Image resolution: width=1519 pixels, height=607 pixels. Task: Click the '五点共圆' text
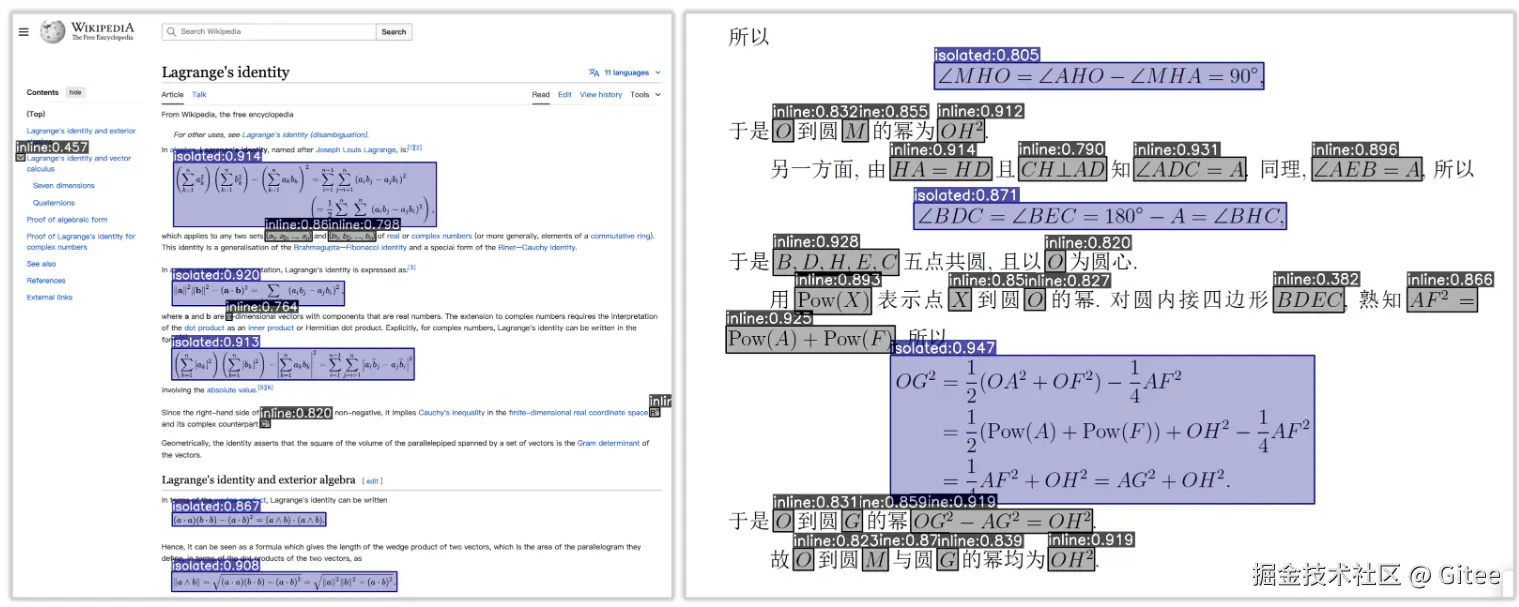(x=944, y=262)
